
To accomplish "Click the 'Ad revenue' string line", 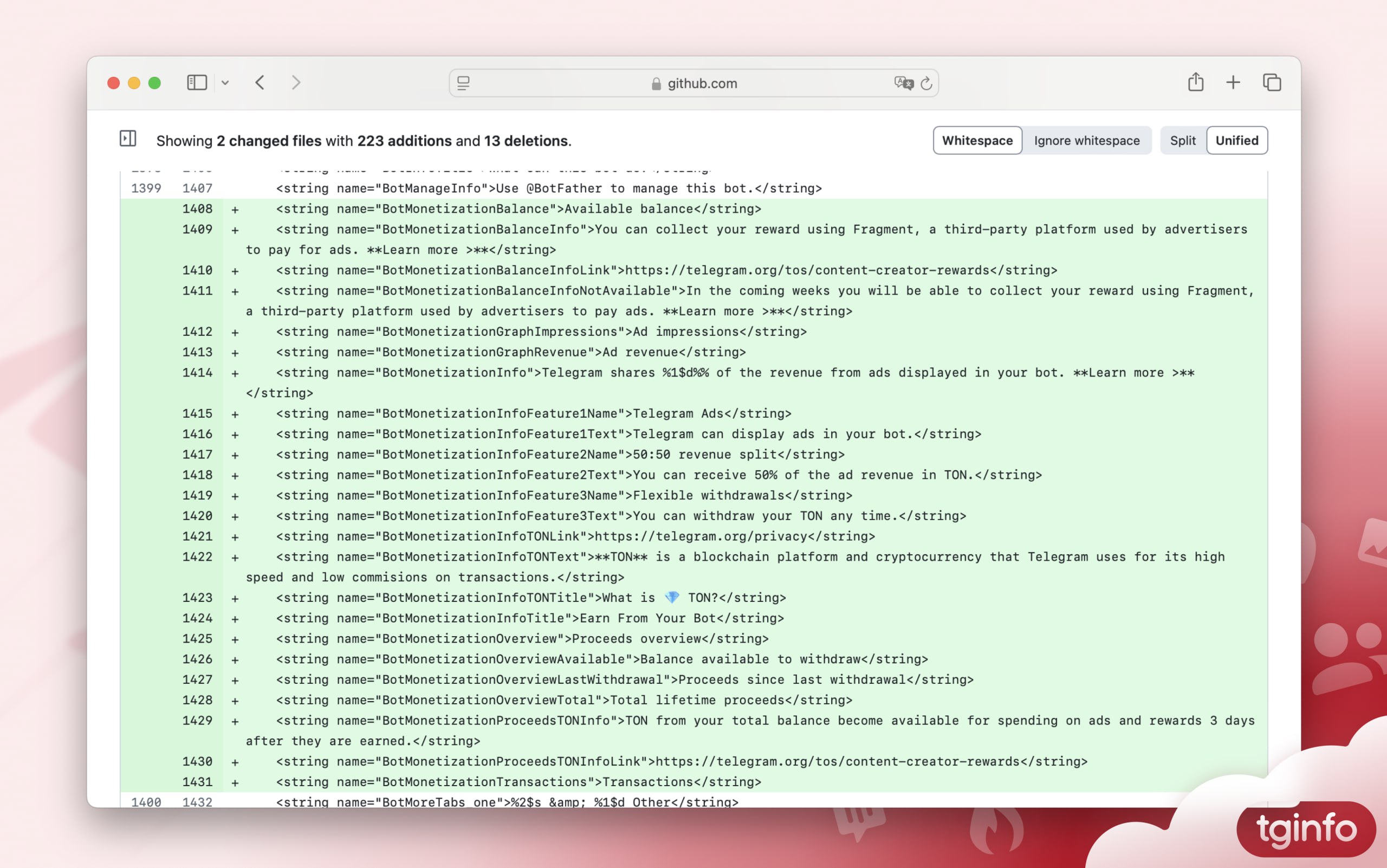I will click(x=510, y=352).
